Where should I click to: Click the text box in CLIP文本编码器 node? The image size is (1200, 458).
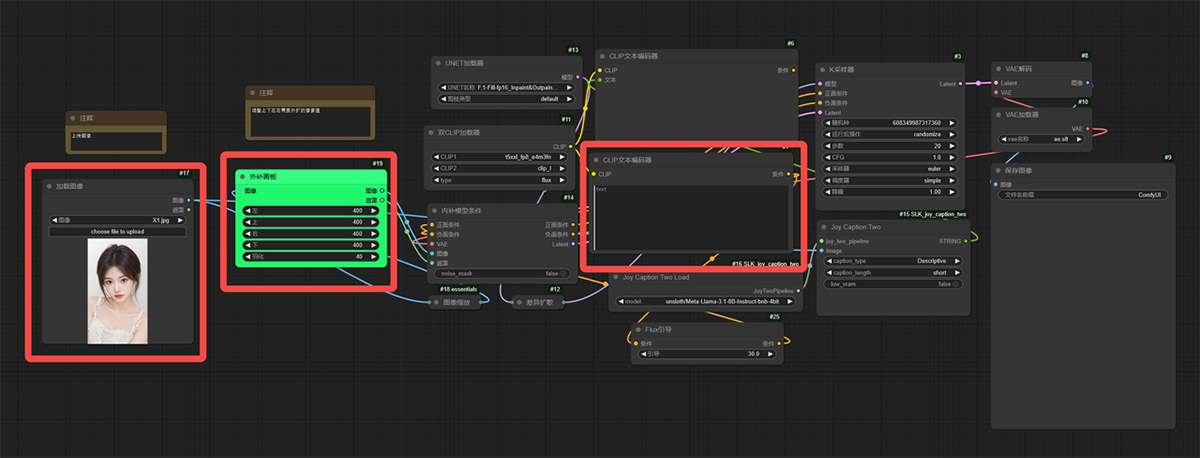pyautogui.click(x=690, y=218)
